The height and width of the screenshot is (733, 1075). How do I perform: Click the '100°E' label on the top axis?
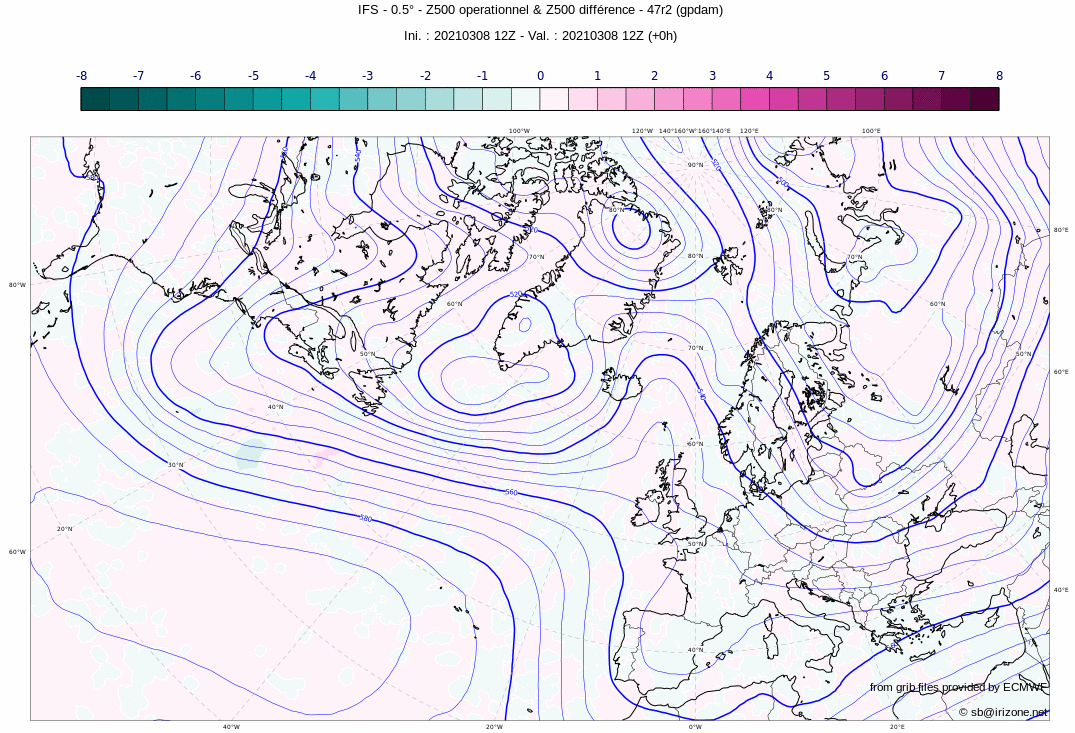pyautogui.click(x=871, y=130)
